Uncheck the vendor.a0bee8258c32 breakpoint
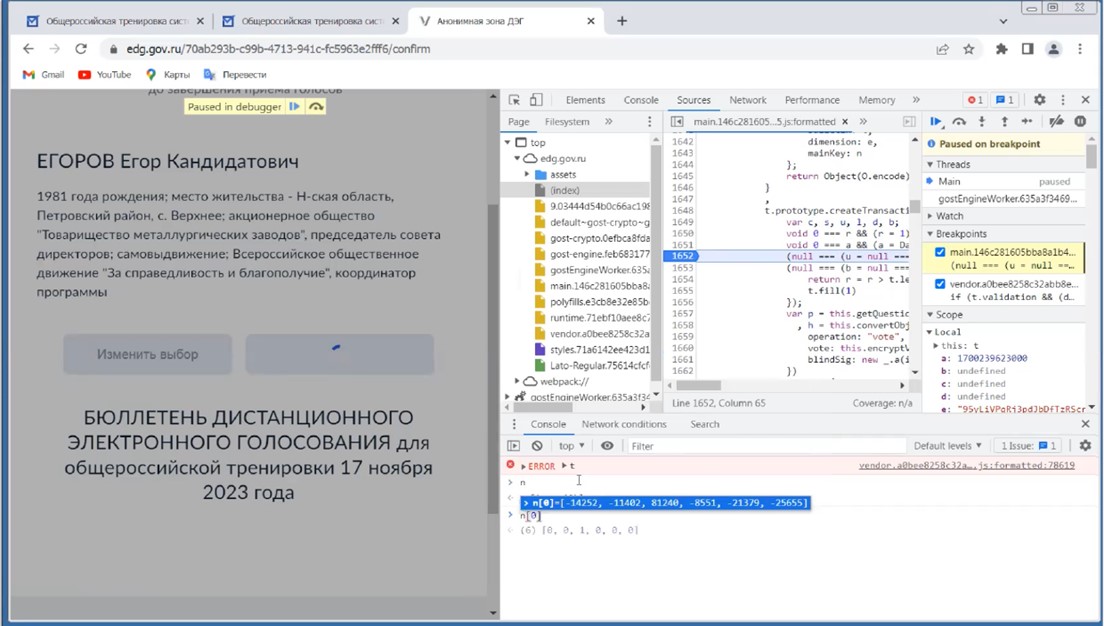This screenshot has width=1104, height=626. (x=939, y=284)
